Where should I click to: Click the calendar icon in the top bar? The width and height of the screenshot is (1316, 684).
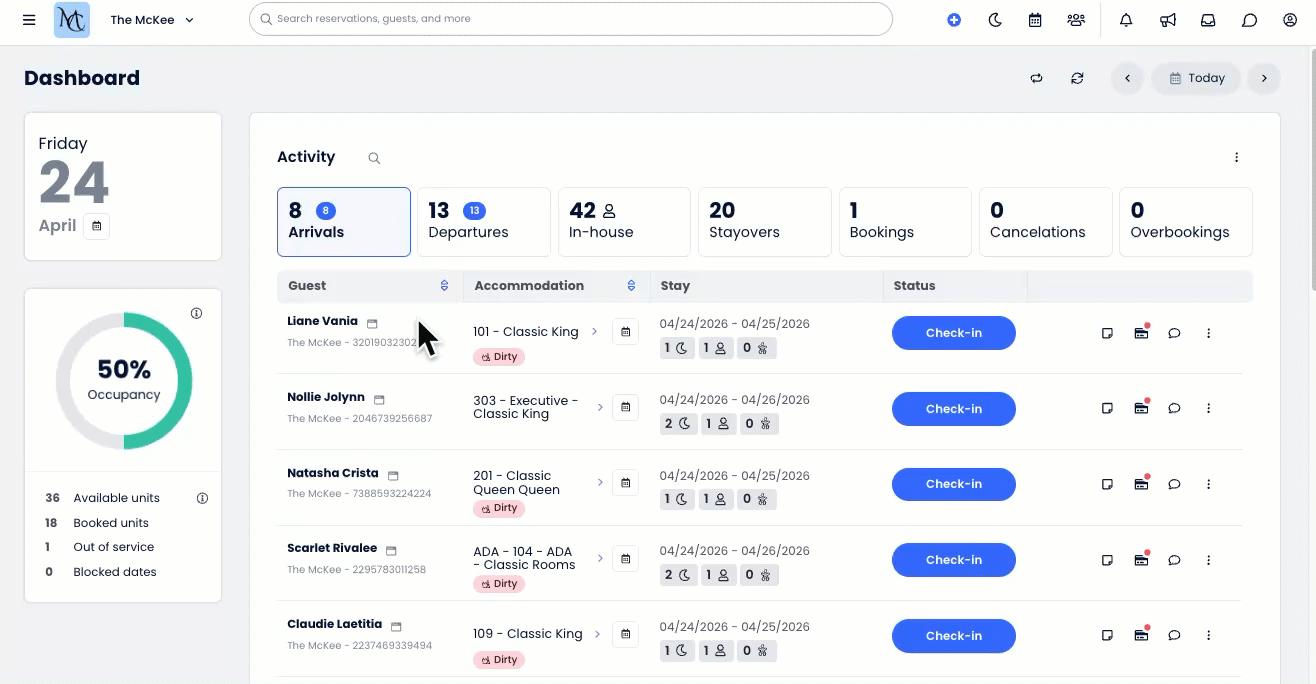point(1035,19)
